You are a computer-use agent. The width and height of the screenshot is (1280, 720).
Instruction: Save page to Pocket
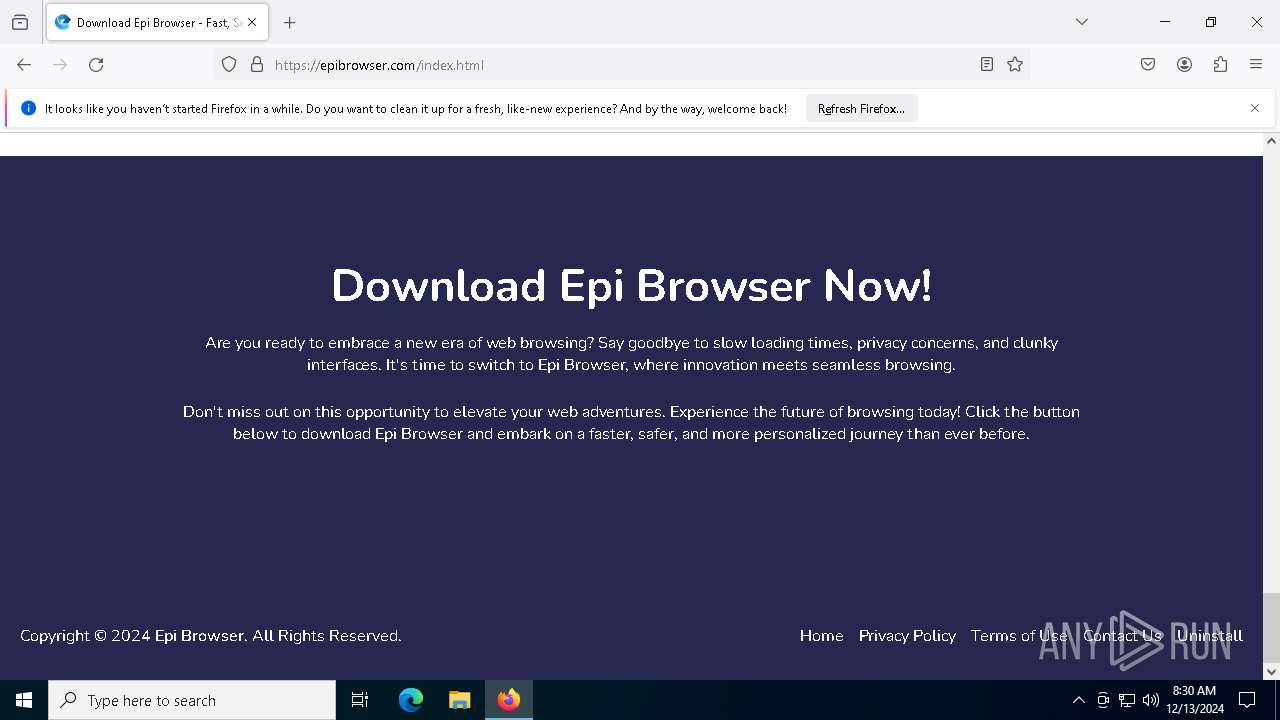pos(1148,65)
